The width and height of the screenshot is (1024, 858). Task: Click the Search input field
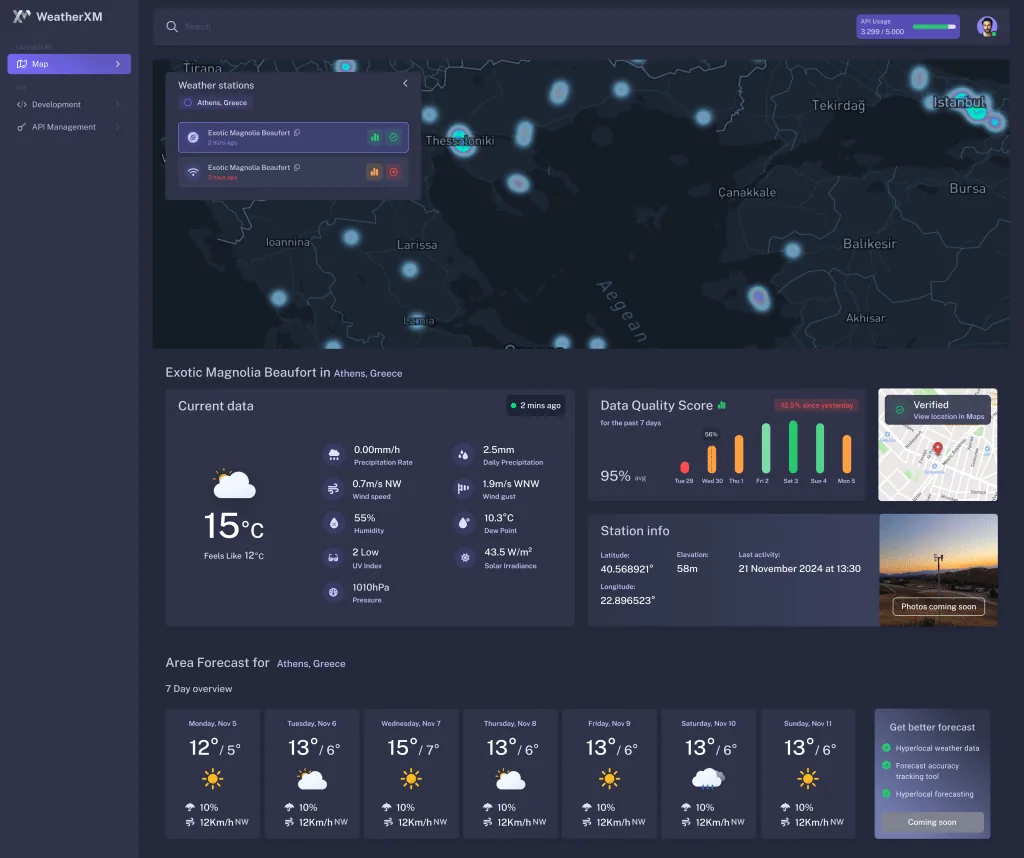pos(509,27)
